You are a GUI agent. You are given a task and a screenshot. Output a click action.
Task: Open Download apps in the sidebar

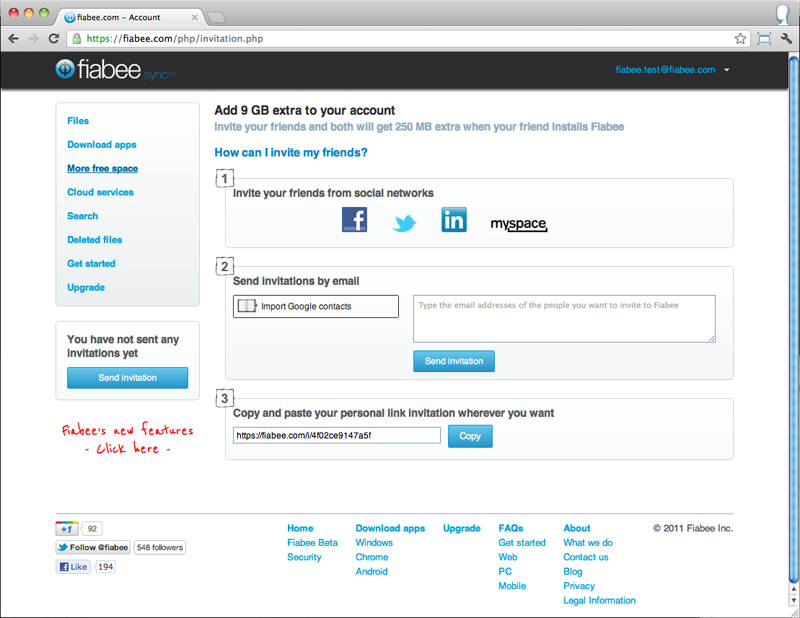pyautogui.click(x=102, y=145)
